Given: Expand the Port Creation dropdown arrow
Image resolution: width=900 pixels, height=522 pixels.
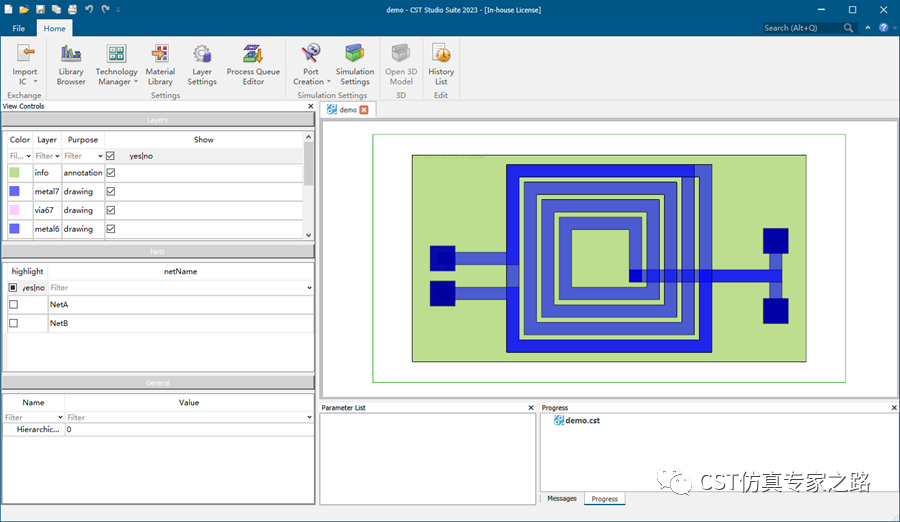Looking at the screenshot, I should point(328,82).
